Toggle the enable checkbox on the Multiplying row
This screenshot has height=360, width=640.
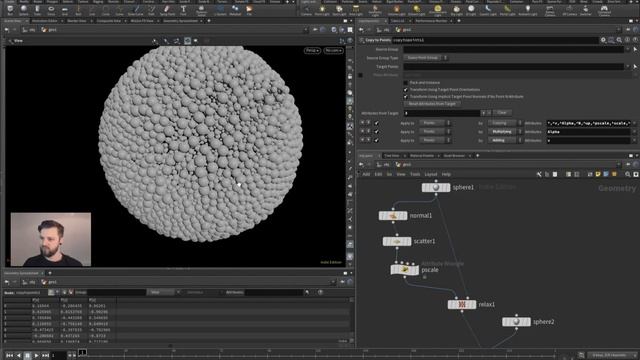click(376, 131)
